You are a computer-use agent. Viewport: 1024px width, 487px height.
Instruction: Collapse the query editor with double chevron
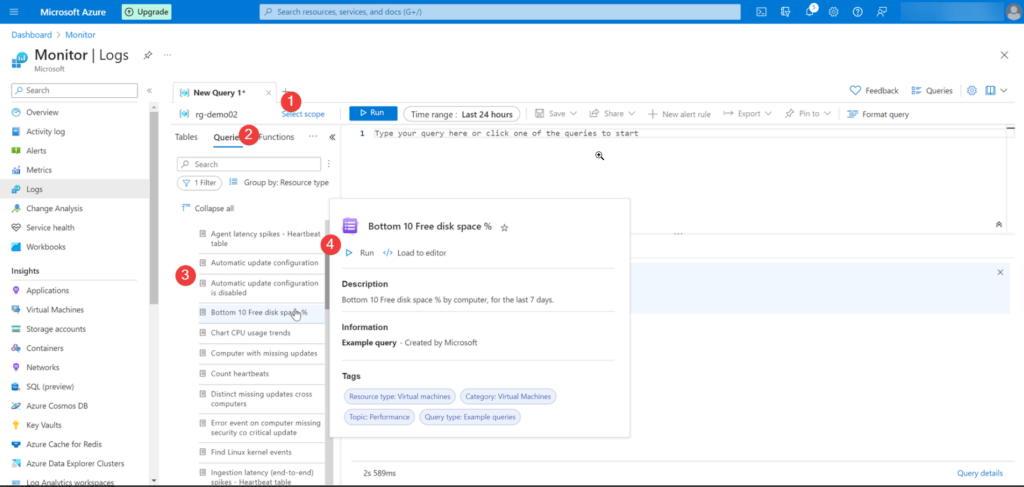point(999,224)
